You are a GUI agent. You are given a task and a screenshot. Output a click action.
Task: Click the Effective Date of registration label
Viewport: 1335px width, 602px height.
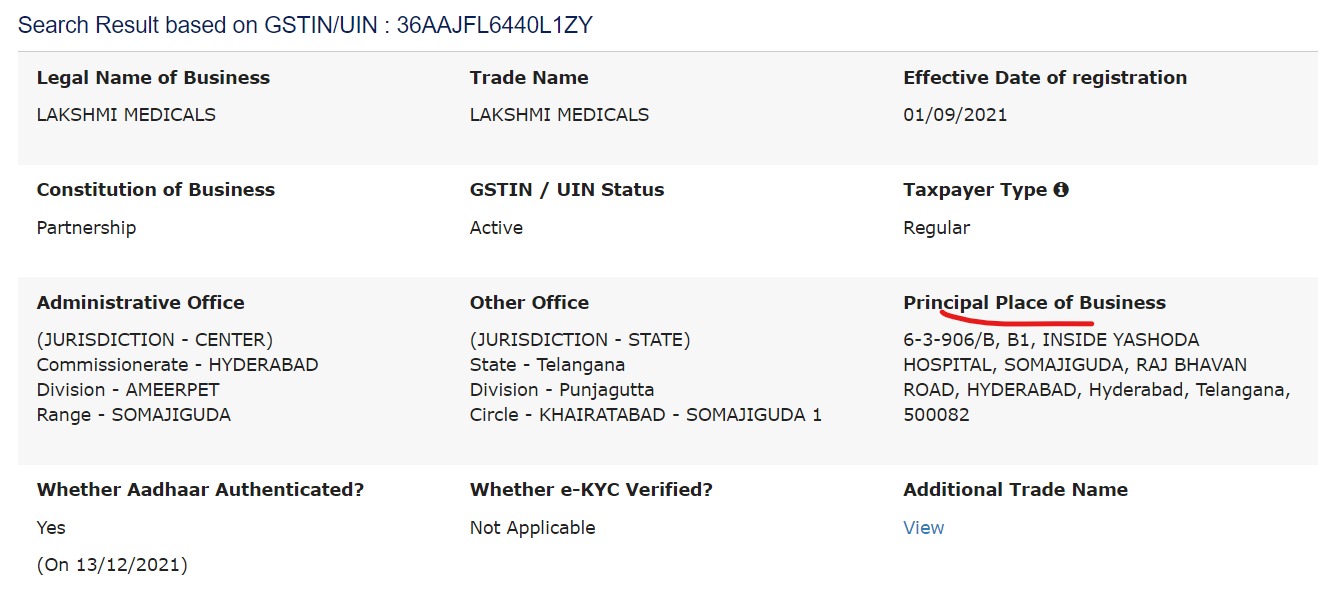point(1045,78)
